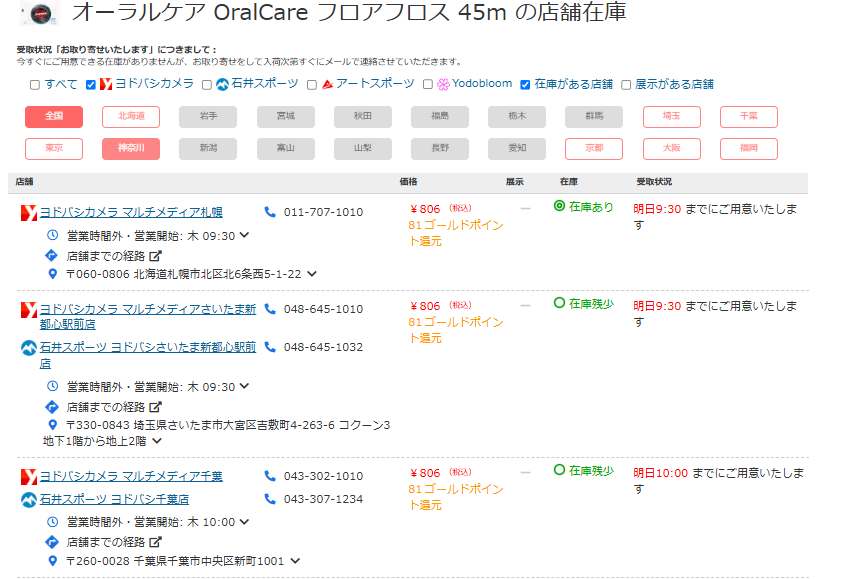Click the directions icon for 千葉 store
854x579 pixels.
click(52, 541)
